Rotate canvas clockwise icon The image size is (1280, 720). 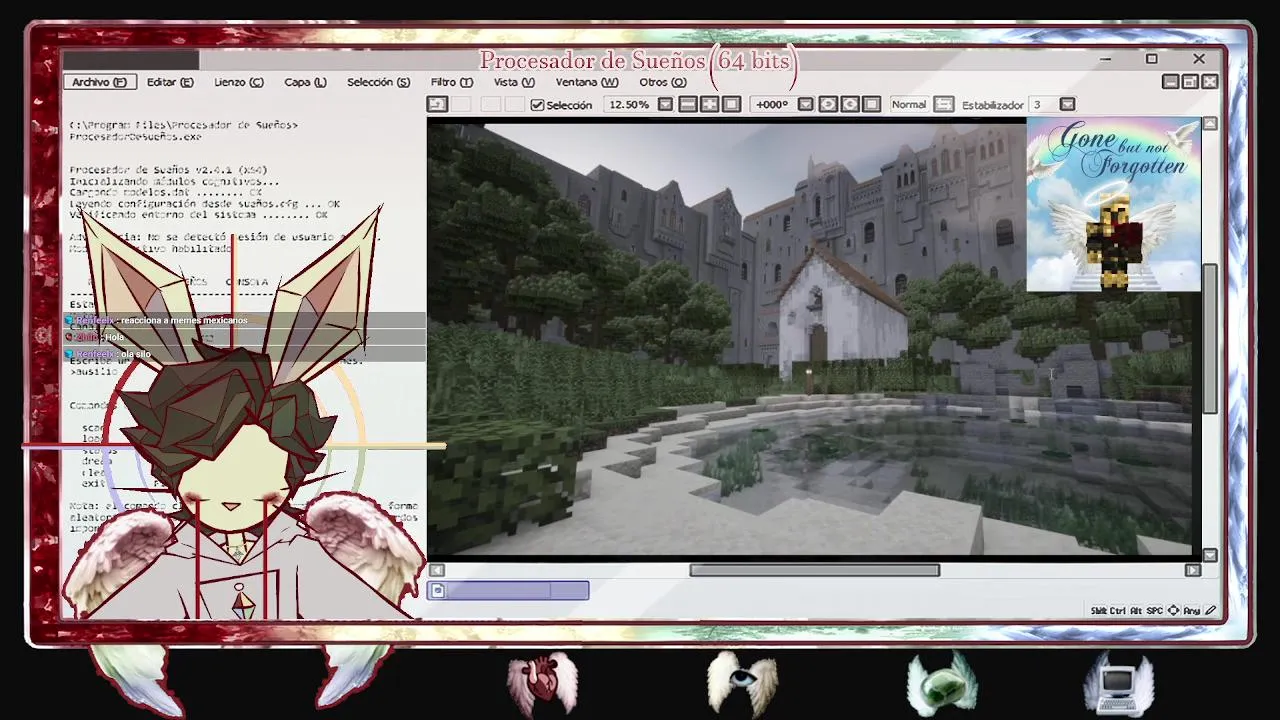[850, 104]
